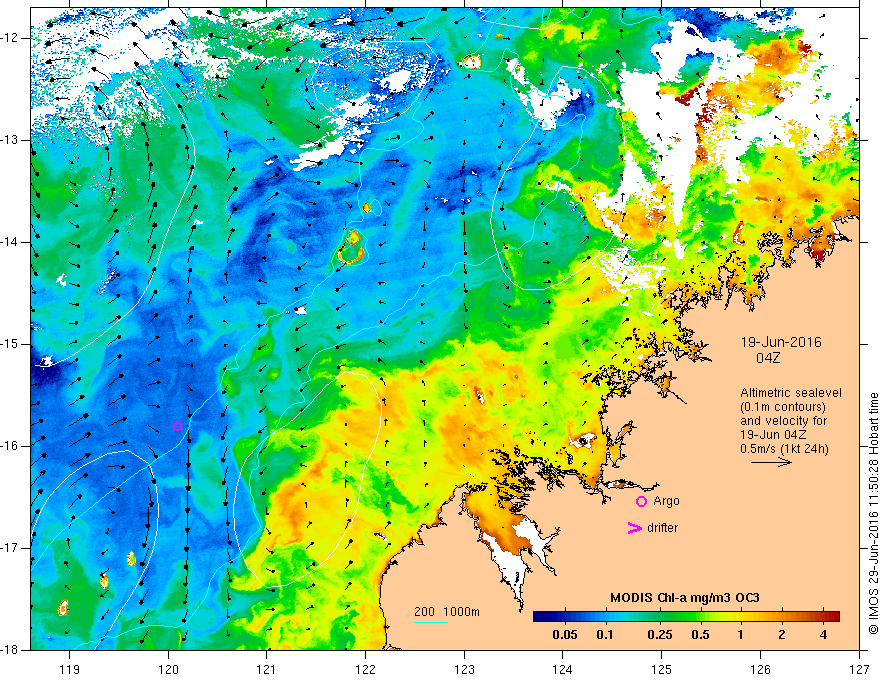
Task: Click the '127' longitude axis label
Action: pos(859,669)
